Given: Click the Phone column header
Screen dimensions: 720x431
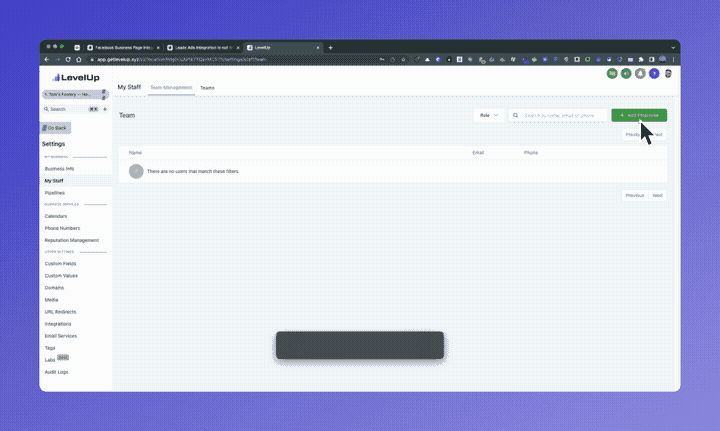Looking at the screenshot, I should tap(531, 152).
